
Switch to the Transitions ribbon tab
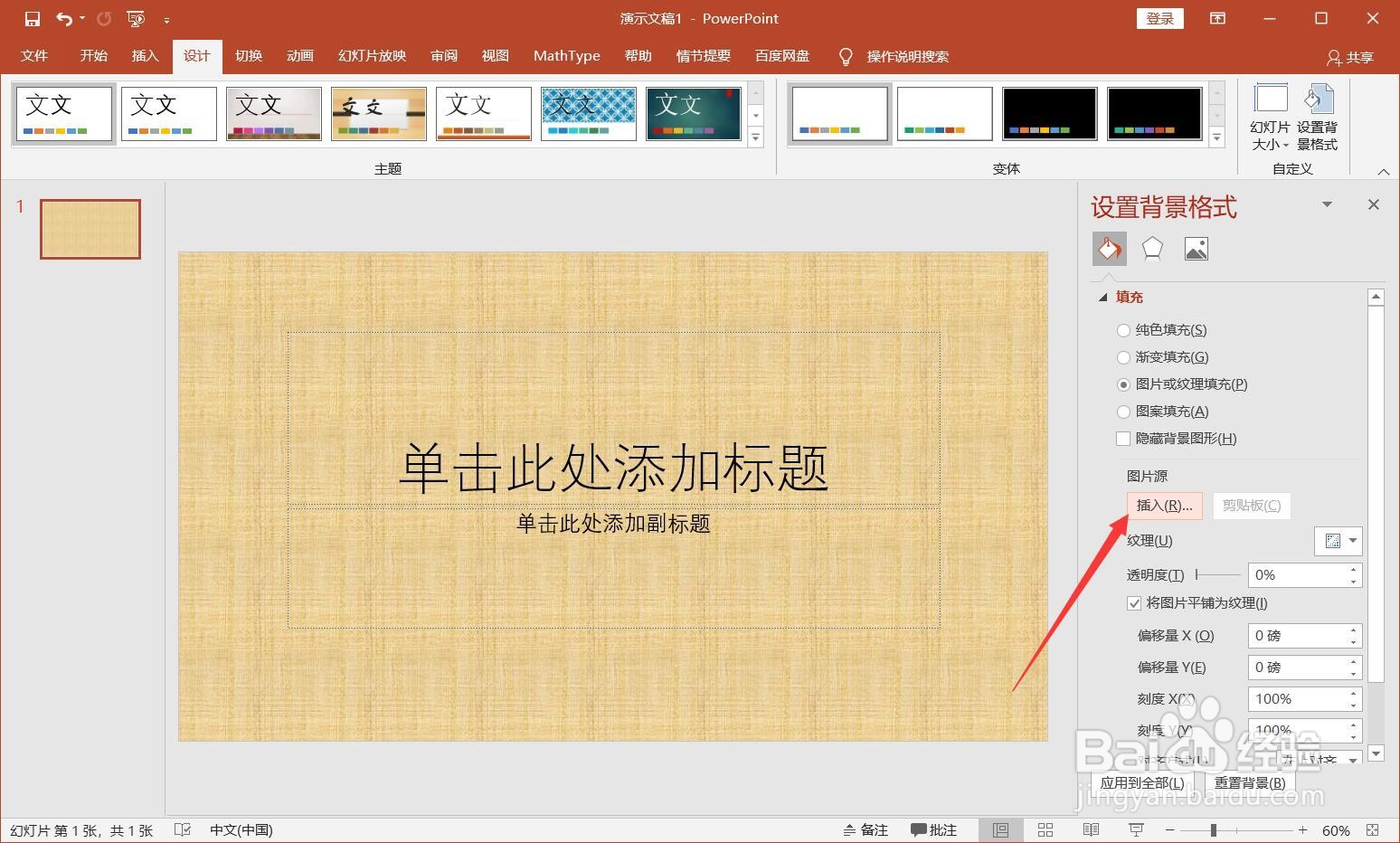click(249, 56)
